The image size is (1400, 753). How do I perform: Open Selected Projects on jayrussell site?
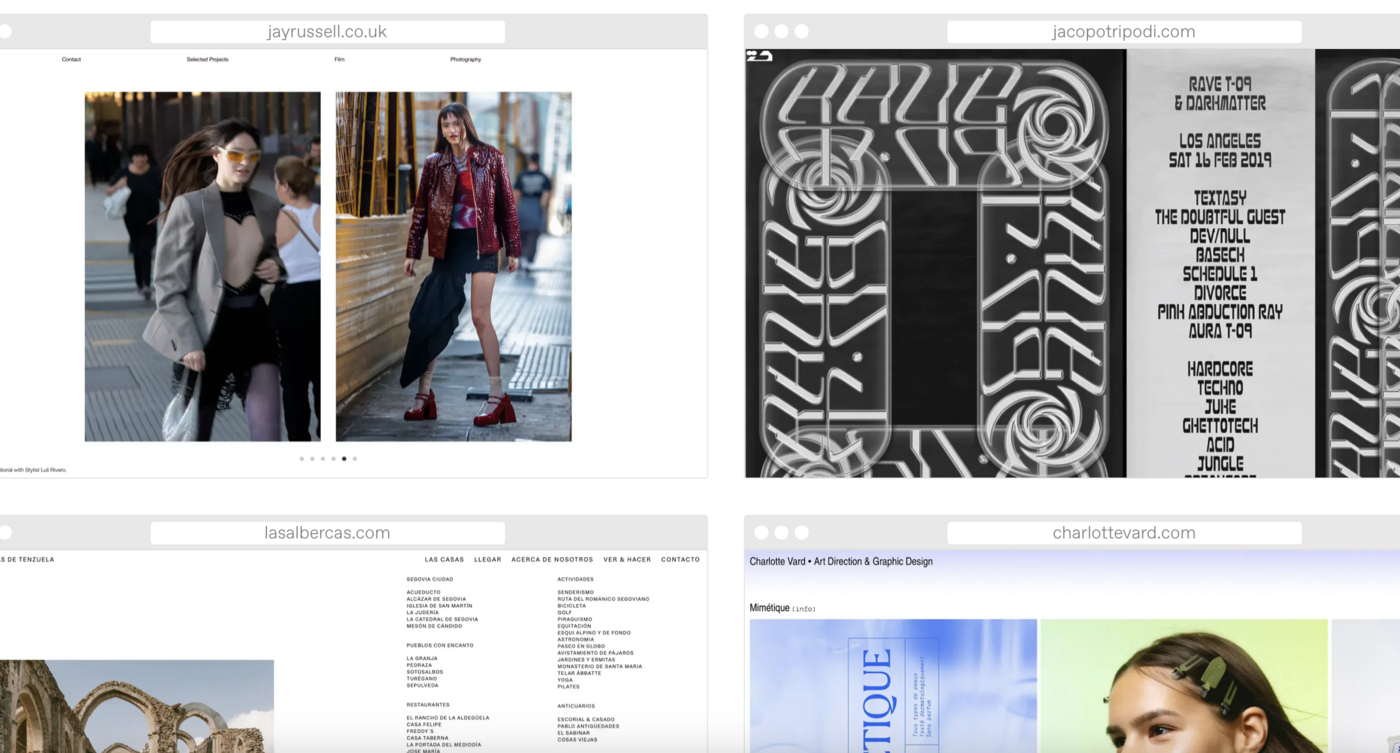coord(207,60)
